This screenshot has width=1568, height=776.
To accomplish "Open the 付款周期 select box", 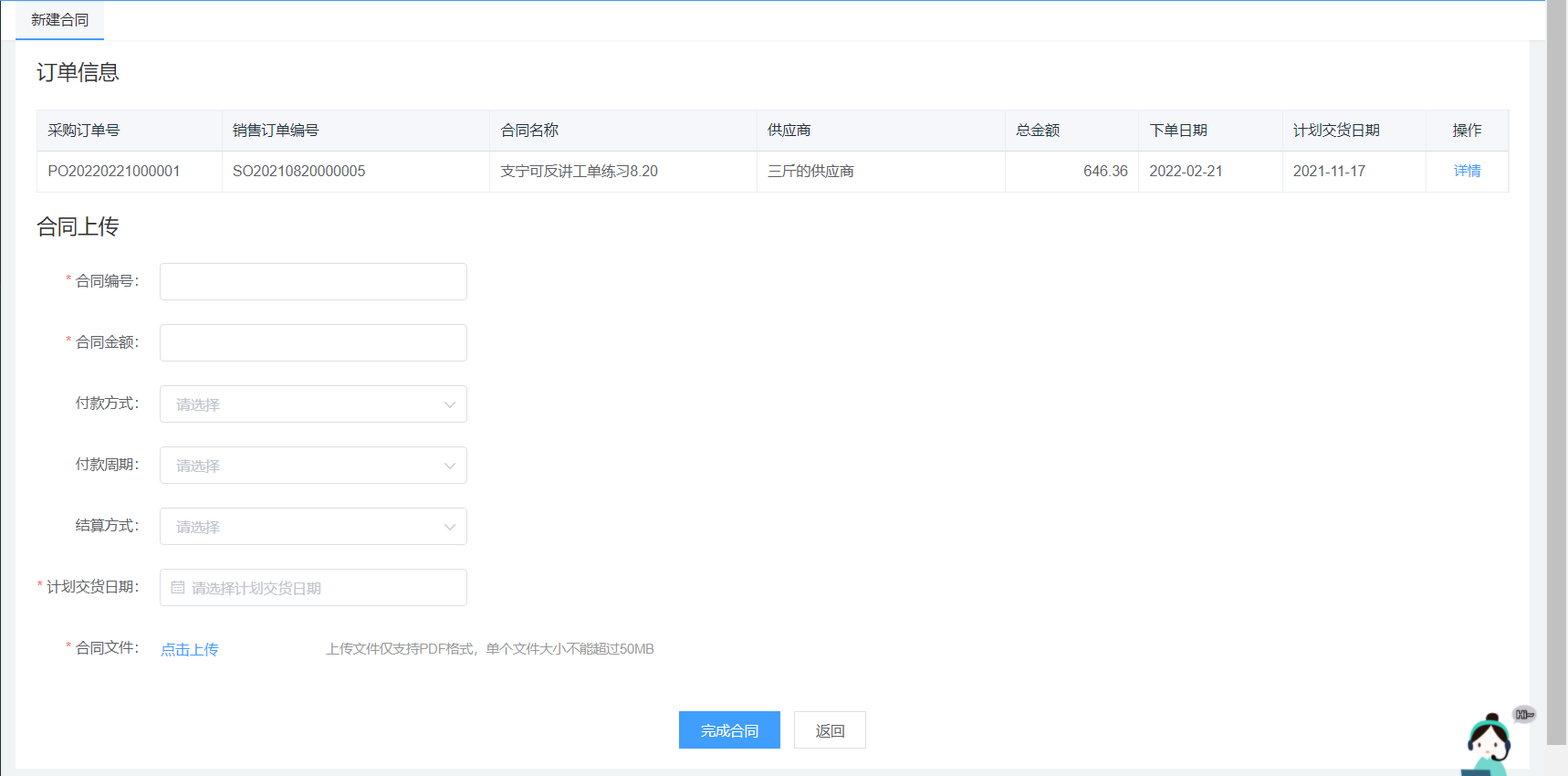I will tap(313, 466).
